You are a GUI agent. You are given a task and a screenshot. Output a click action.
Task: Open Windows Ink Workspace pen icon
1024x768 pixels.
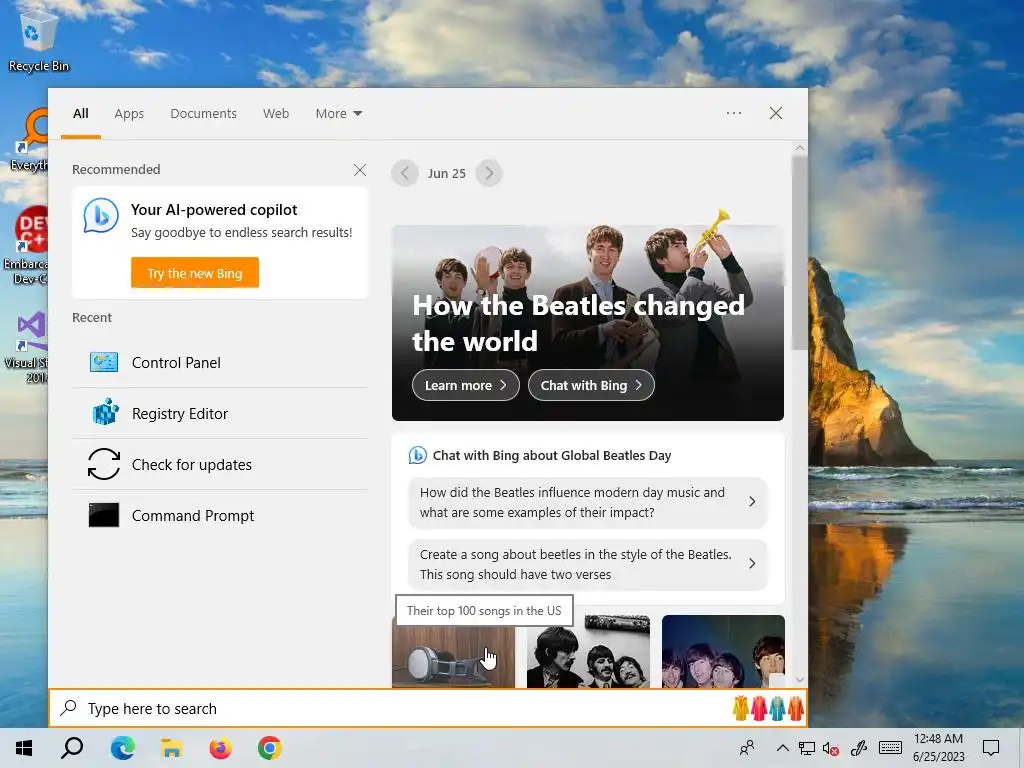[x=859, y=748]
